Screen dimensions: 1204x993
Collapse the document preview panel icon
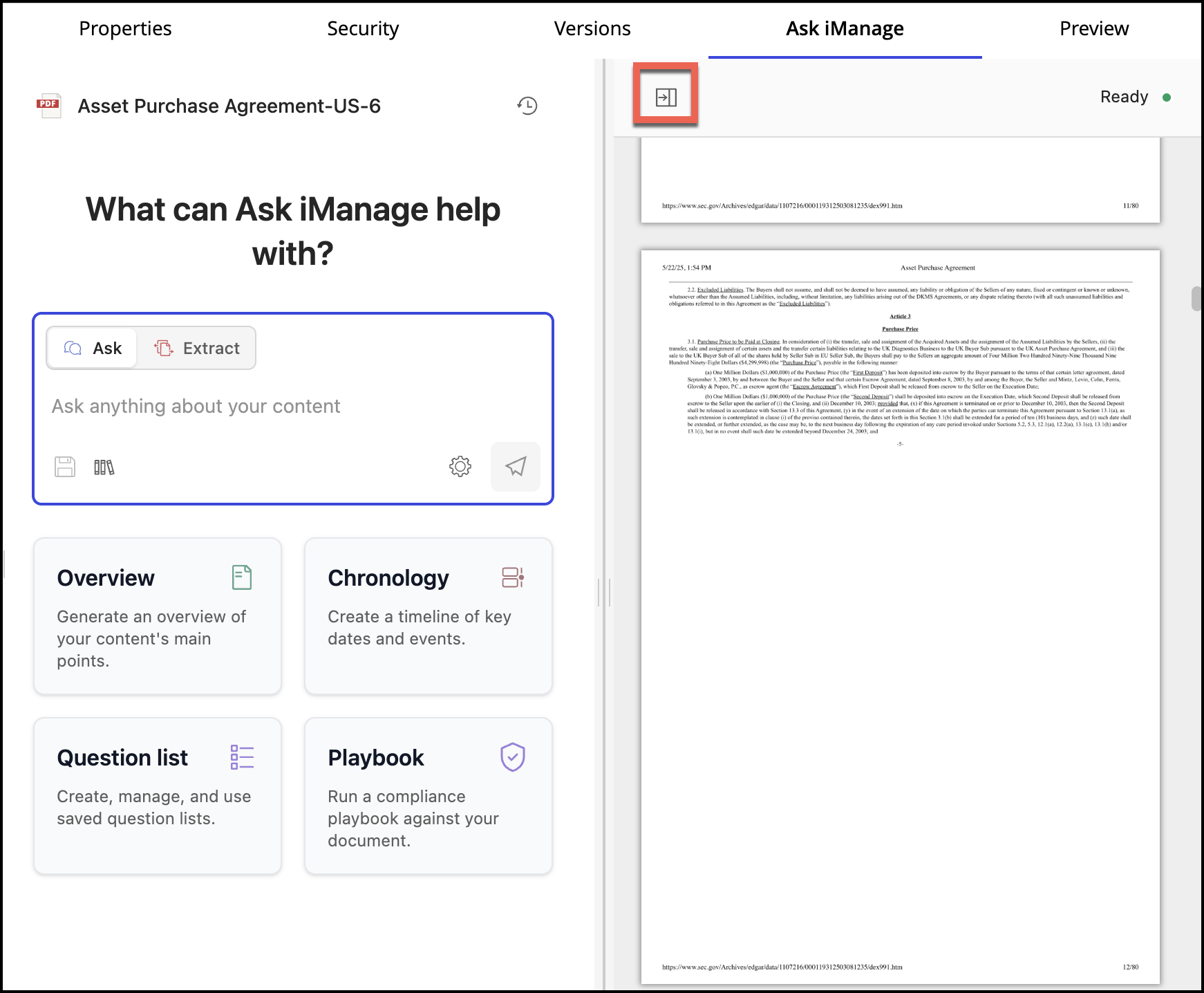point(666,97)
